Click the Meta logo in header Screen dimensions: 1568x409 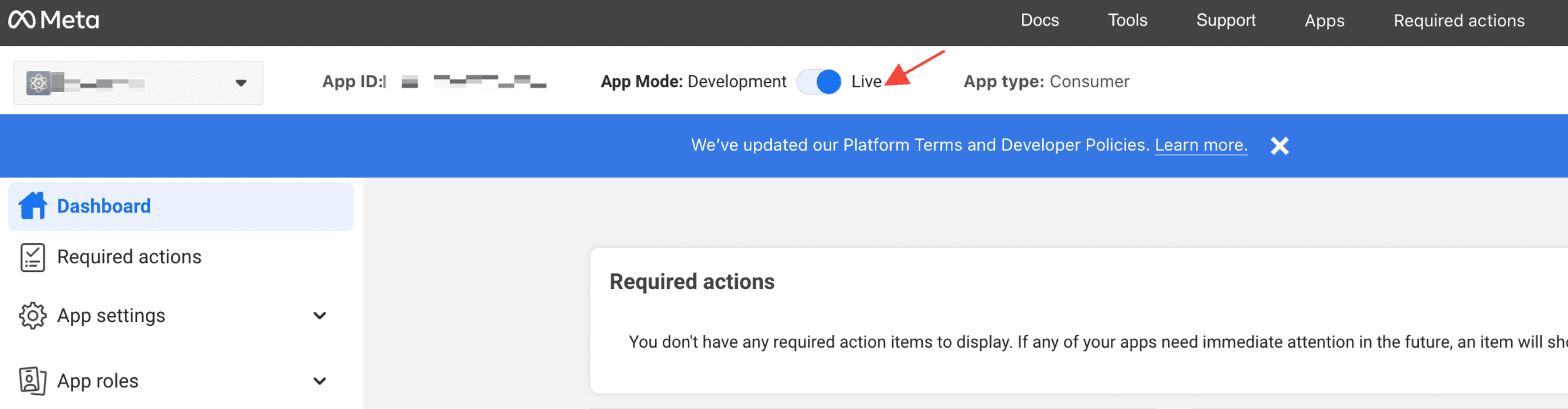(53, 20)
